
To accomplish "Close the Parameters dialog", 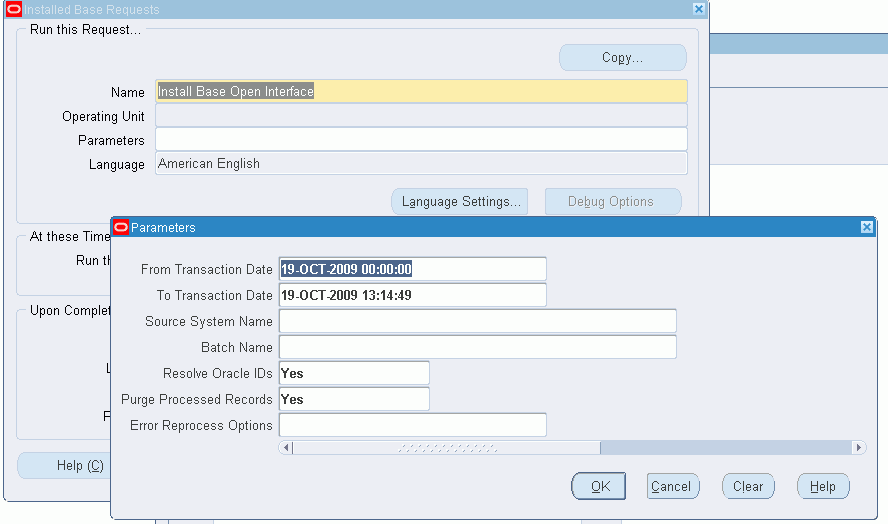I will (866, 227).
